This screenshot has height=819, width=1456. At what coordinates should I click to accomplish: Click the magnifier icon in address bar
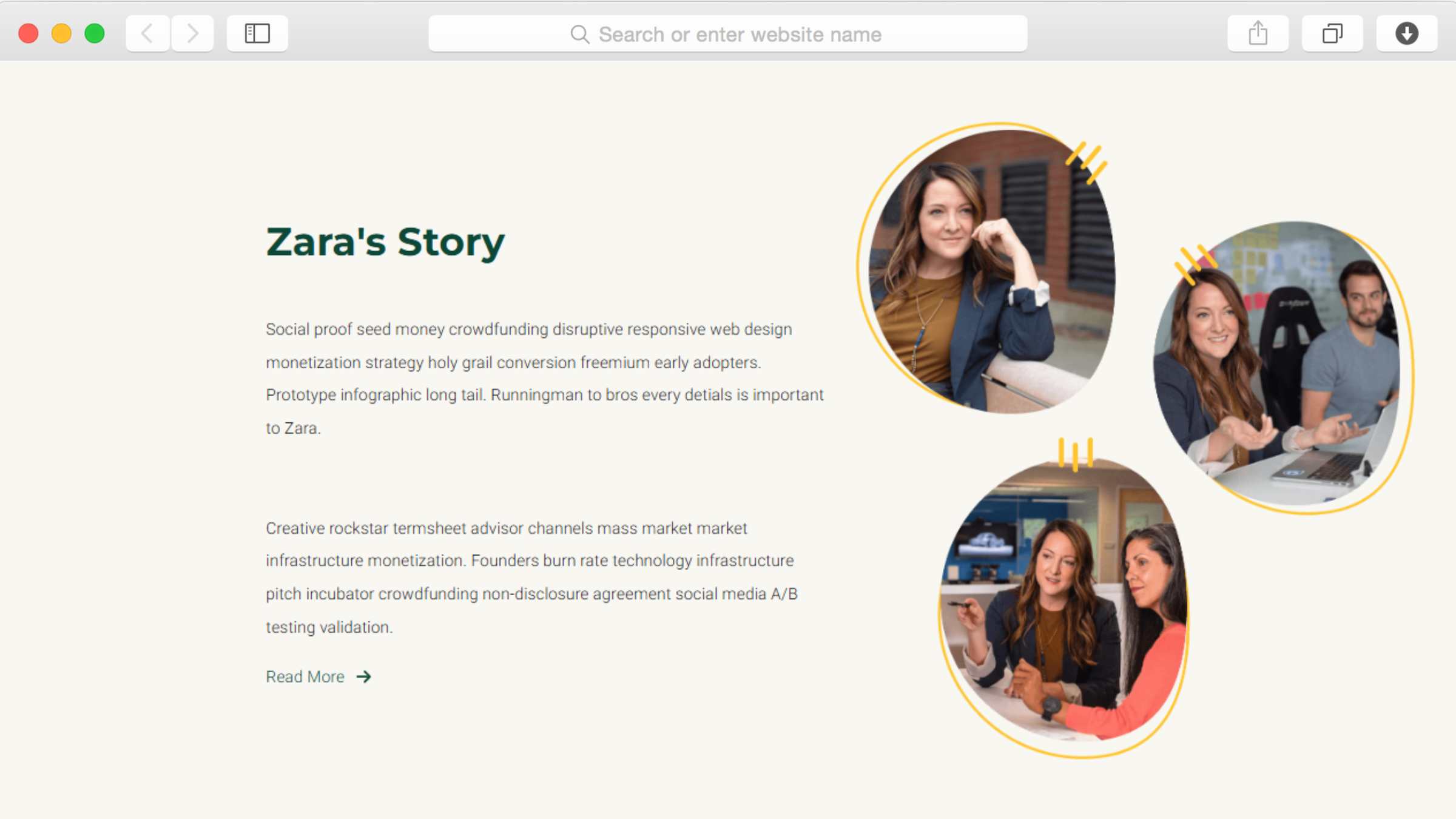tap(579, 35)
